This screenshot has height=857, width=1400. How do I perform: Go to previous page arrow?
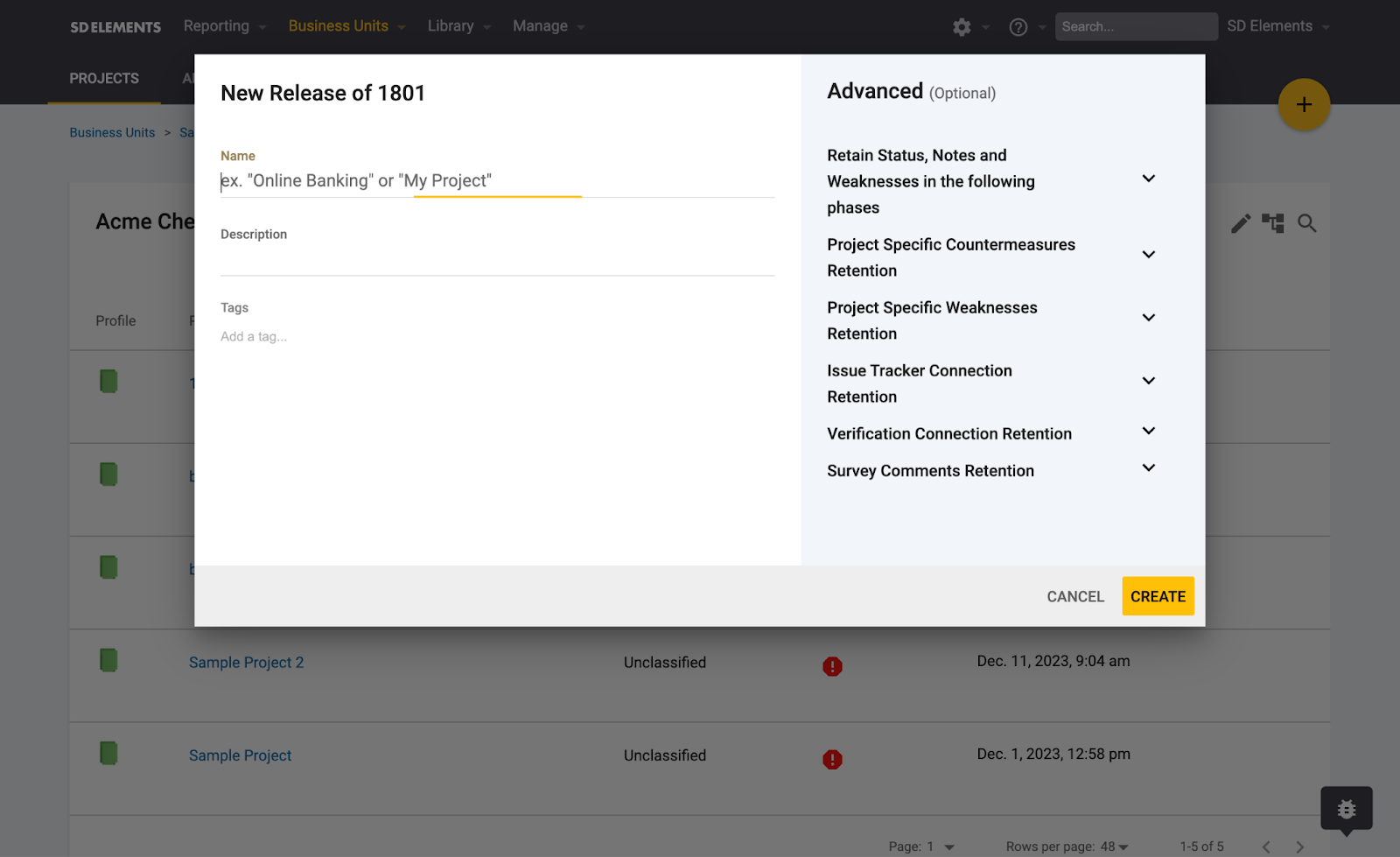(x=1266, y=846)
